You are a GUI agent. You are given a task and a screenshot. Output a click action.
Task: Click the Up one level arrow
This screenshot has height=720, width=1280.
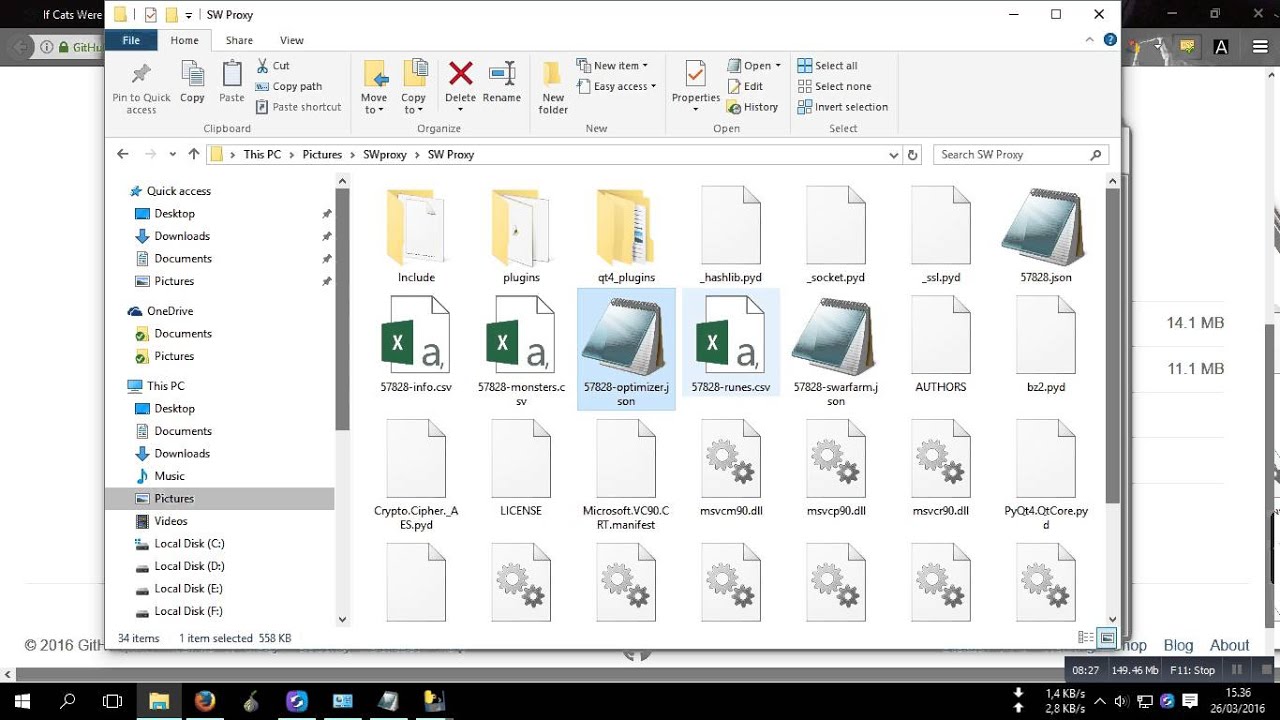pos(194,154)
